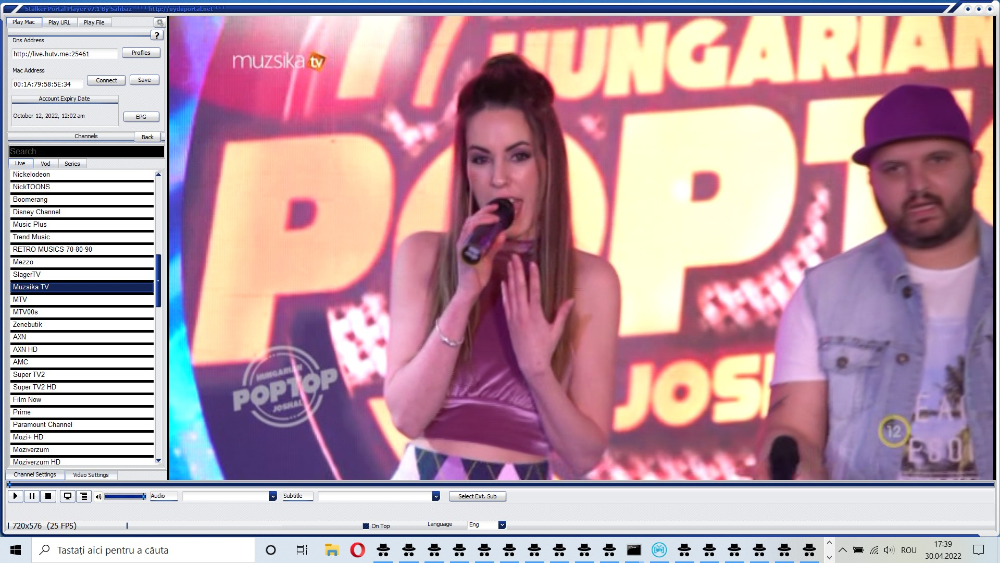1000x563 pixels.
Task: Launch File Explorer from the taskbar
Action: [332, 550]
